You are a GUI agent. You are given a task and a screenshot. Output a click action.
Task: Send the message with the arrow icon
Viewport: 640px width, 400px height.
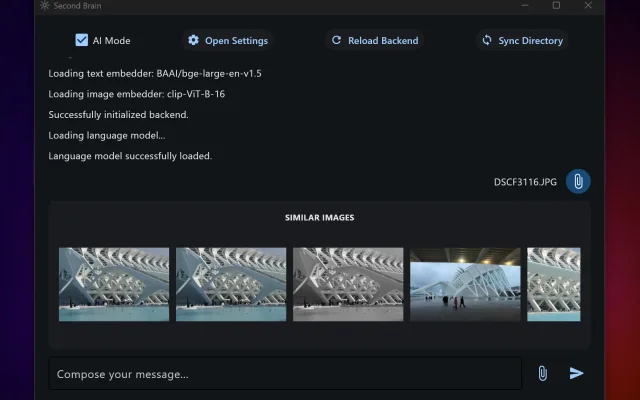576,373
